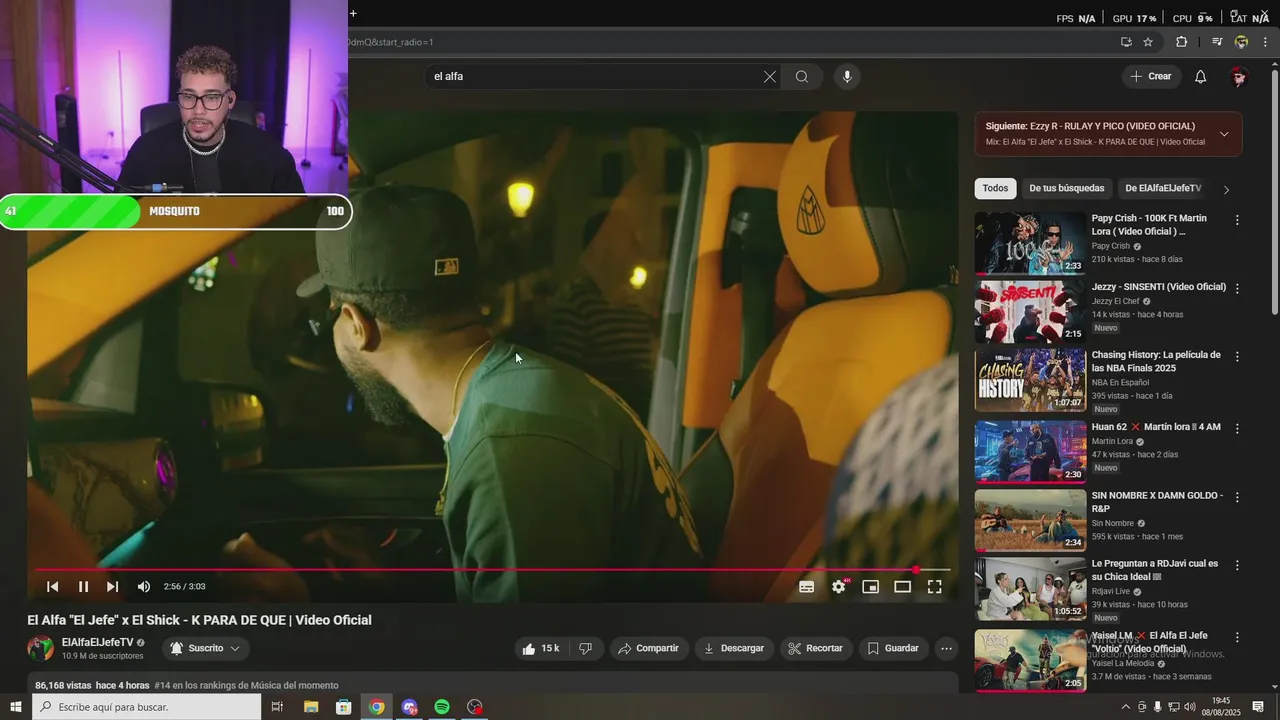This screenshot has height=720, width=1280.
Task: Open more actions menu below video
Action: point(946,648)
